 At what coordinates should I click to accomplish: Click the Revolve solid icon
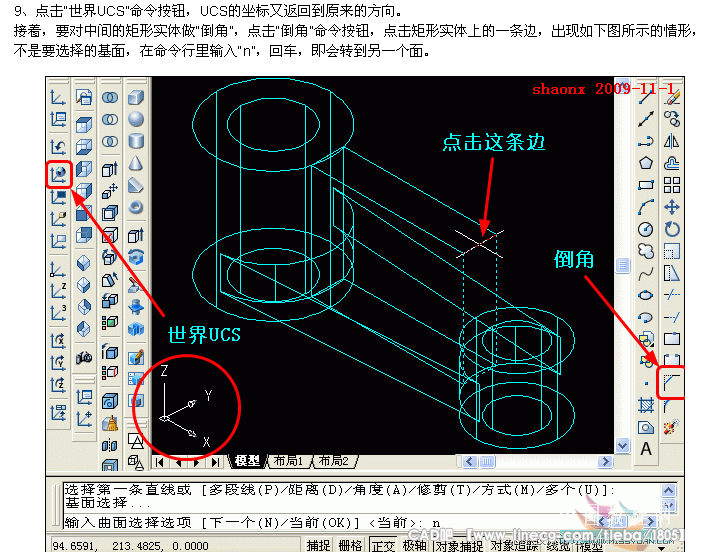[x=136, y=257]
